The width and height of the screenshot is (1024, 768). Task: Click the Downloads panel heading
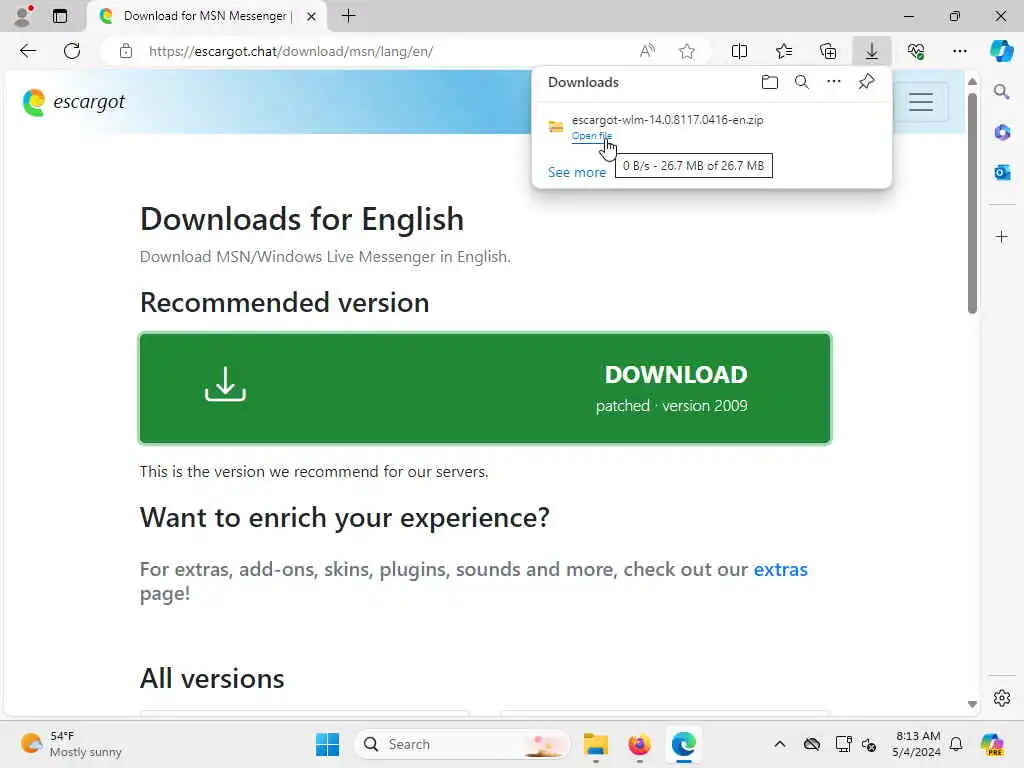(583, 82)
